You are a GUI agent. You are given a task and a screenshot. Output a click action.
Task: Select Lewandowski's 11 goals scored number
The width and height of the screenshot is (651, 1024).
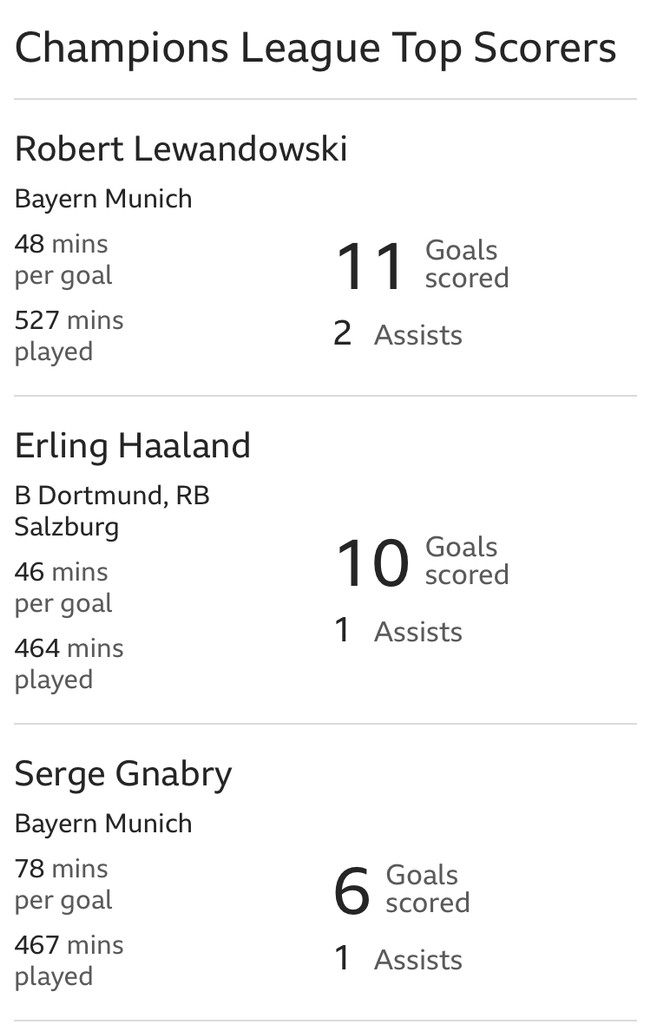[x=370, y=266]
